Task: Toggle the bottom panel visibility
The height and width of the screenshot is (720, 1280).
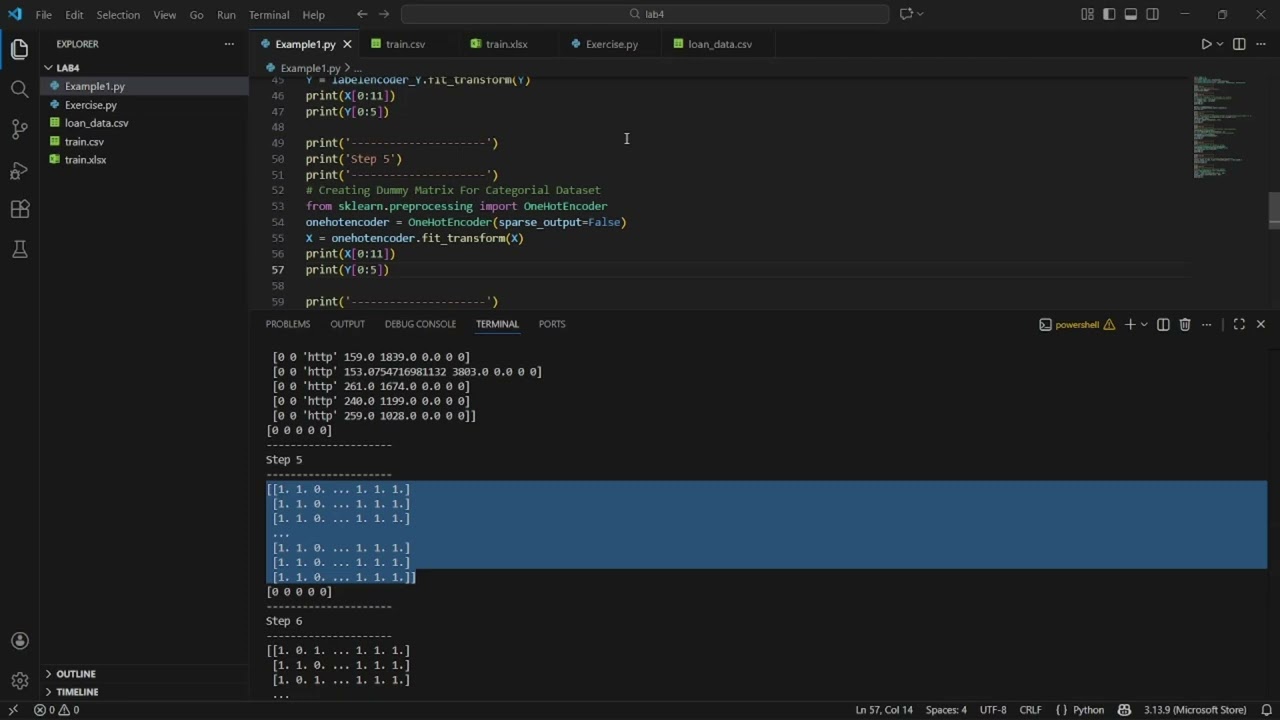Action: tap(1131, 14)
